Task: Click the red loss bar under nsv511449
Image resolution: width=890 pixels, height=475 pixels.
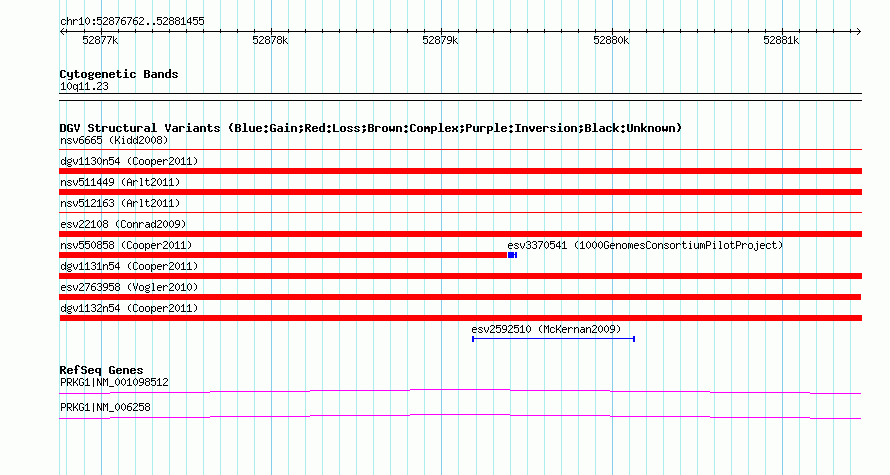Action: (460, 192)
